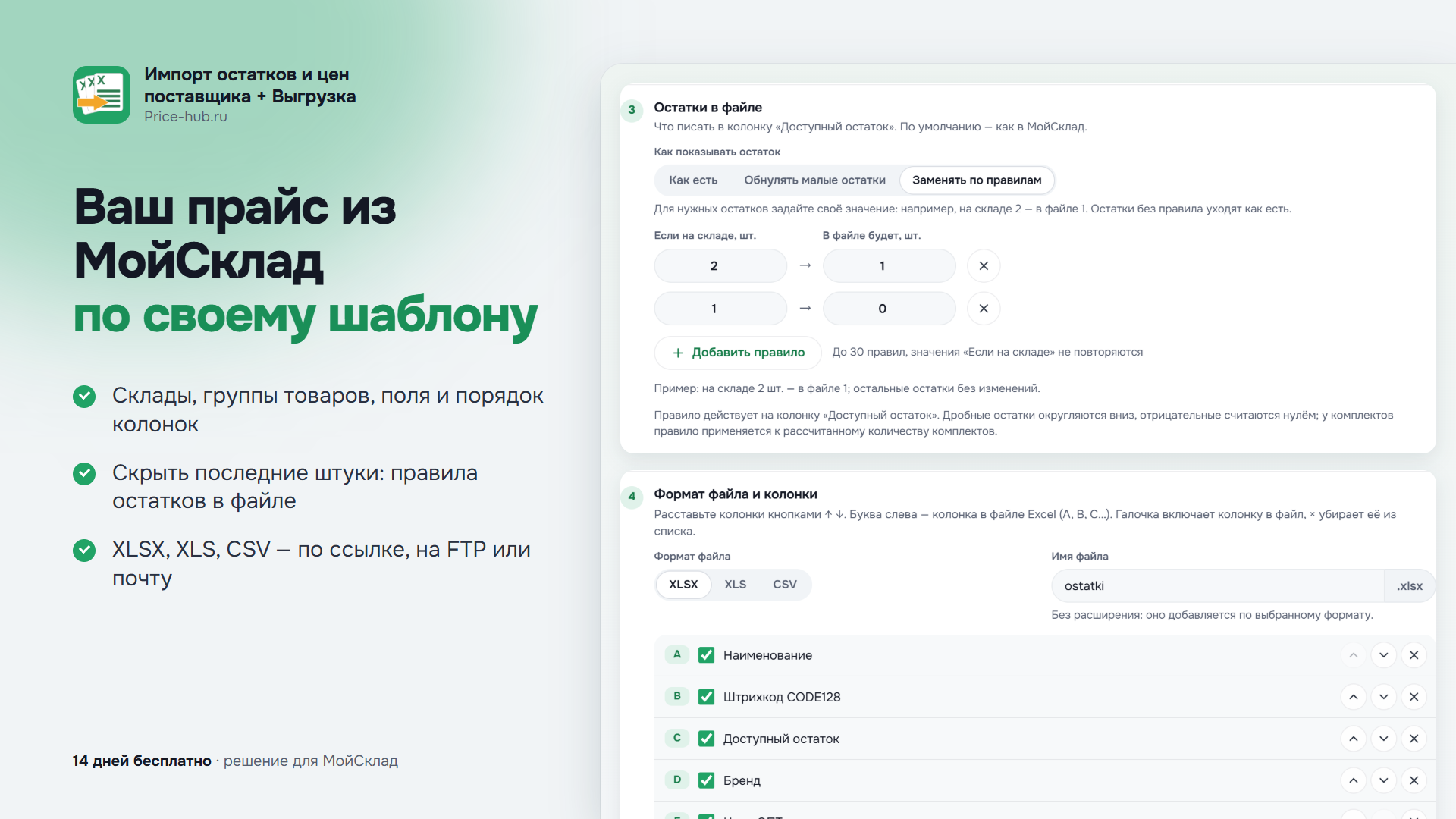Uncheck the Штрихкод CODE128 checkbox

pos(706,697)
